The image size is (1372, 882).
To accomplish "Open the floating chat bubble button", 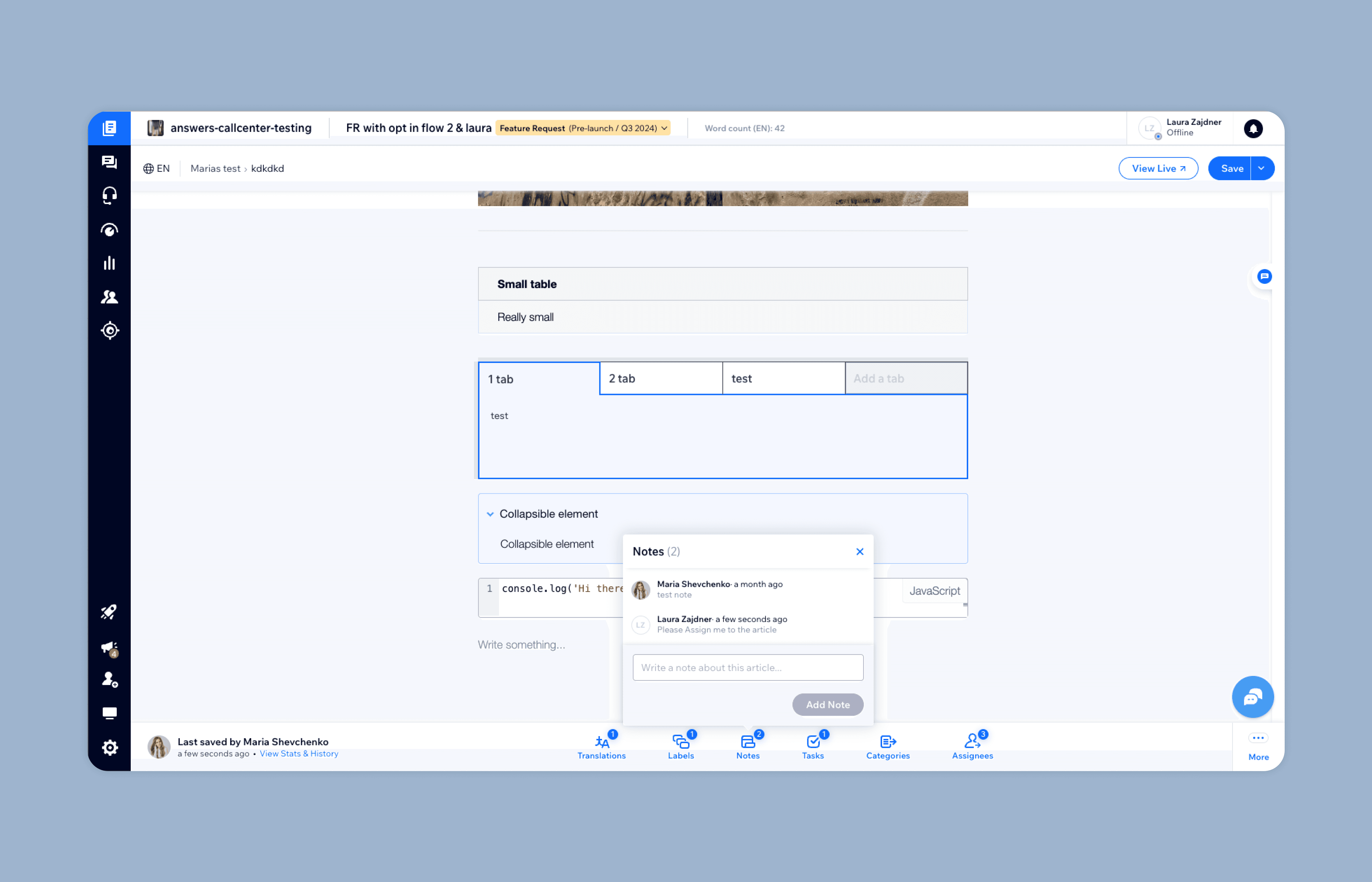I will coord(1252,697).
